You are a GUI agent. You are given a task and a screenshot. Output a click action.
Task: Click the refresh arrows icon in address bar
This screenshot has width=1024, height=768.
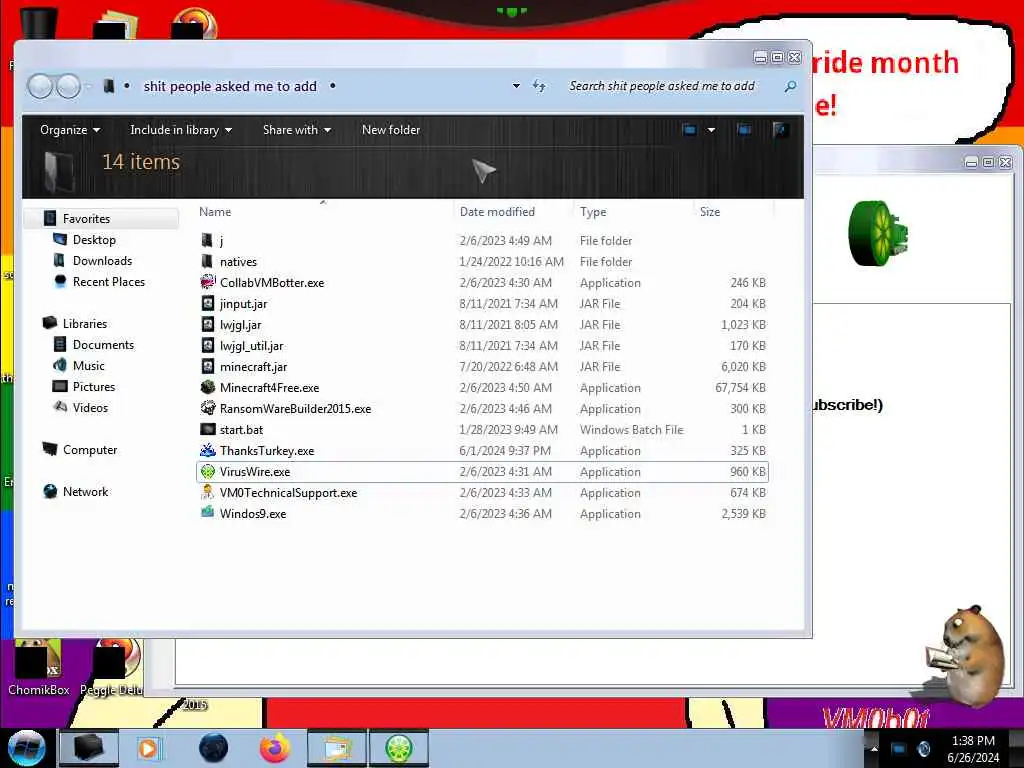[x=539, y=86]
